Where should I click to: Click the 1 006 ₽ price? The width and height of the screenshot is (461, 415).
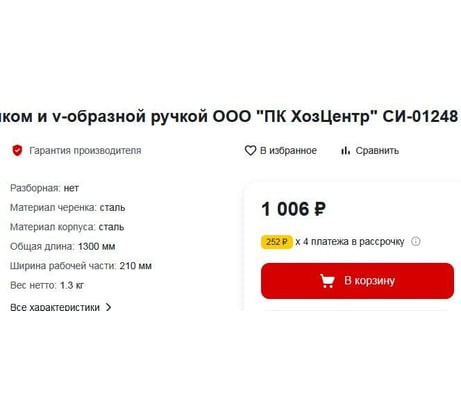click(x=294, y=209)
